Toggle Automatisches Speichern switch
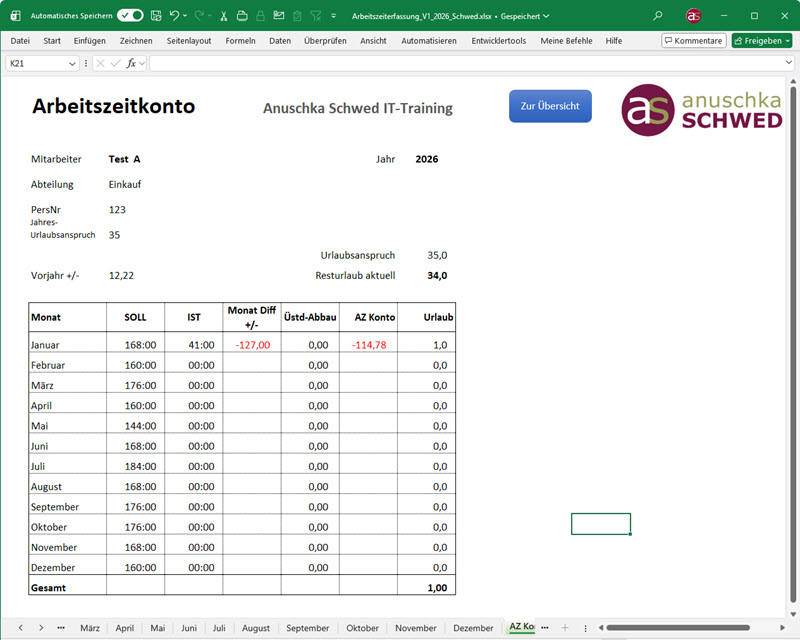Image resolution: width=800 pixels, height=640 pixels. 130,16
